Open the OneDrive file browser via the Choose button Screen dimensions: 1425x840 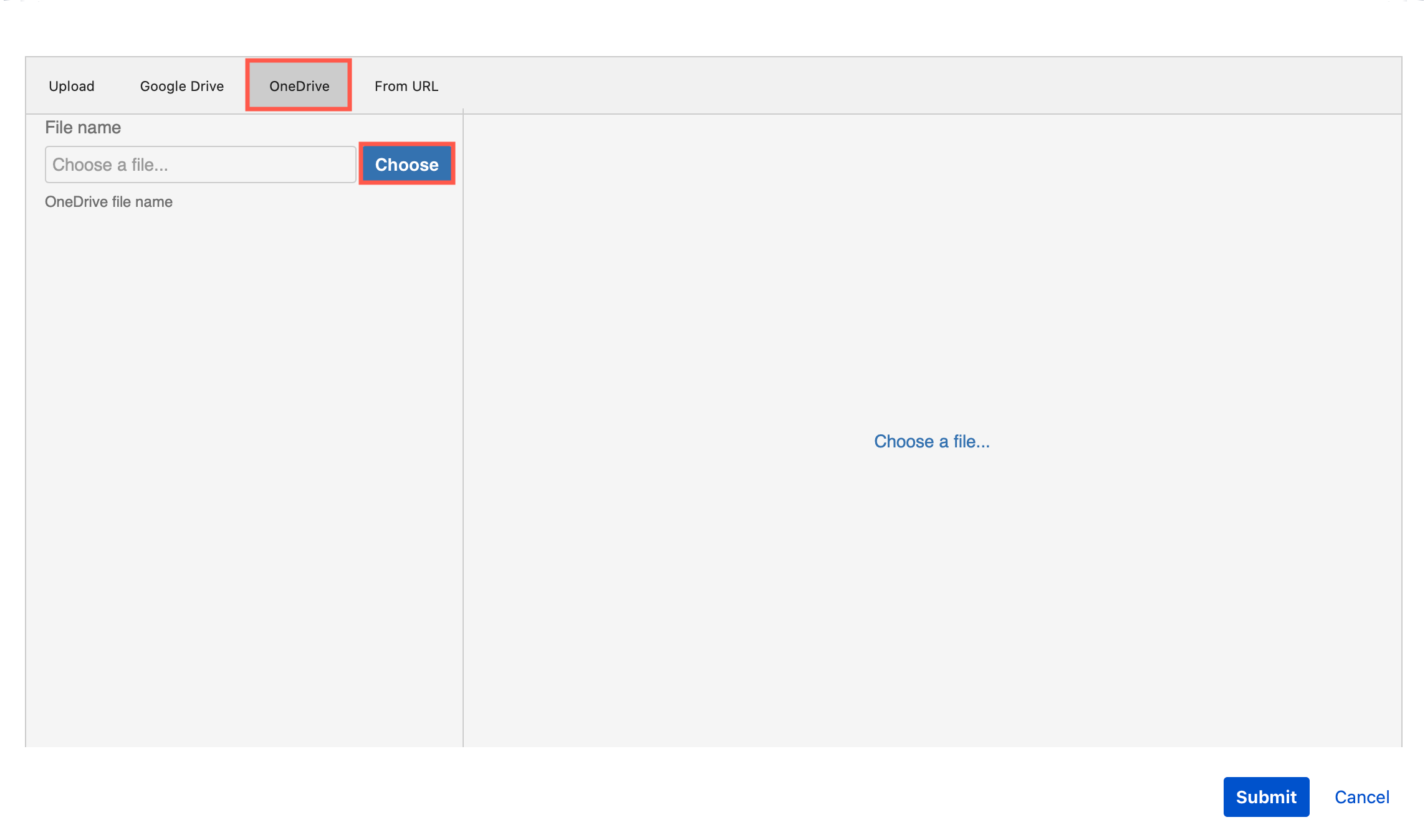406,164
